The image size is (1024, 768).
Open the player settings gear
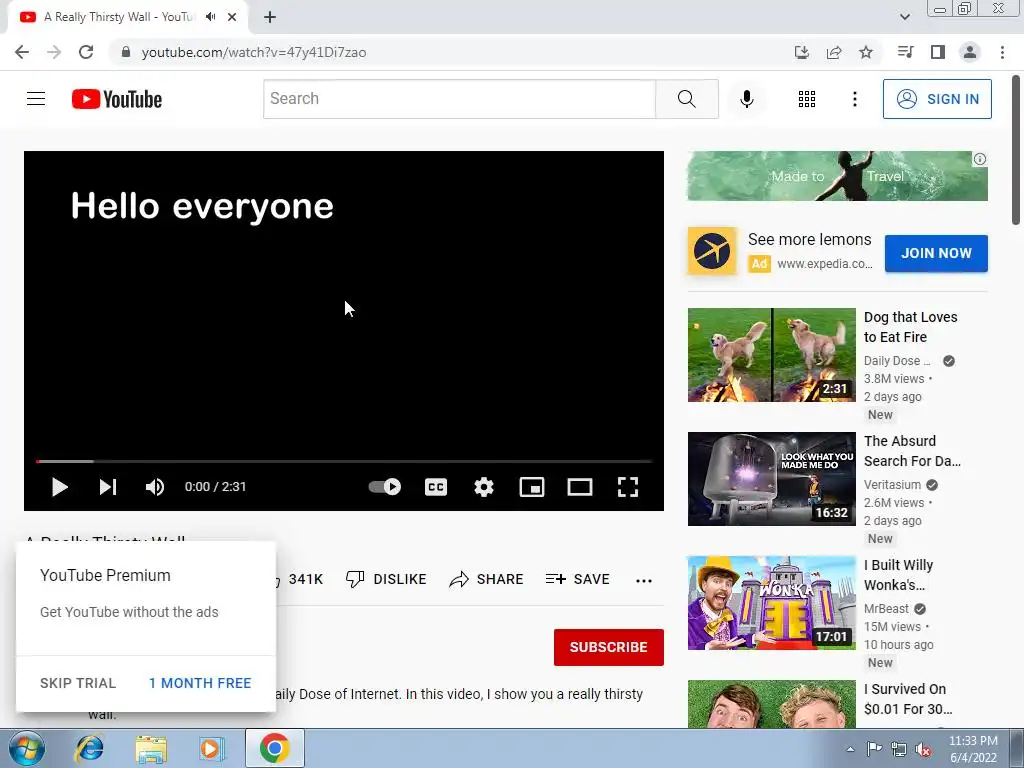click(x=483, y=487)
